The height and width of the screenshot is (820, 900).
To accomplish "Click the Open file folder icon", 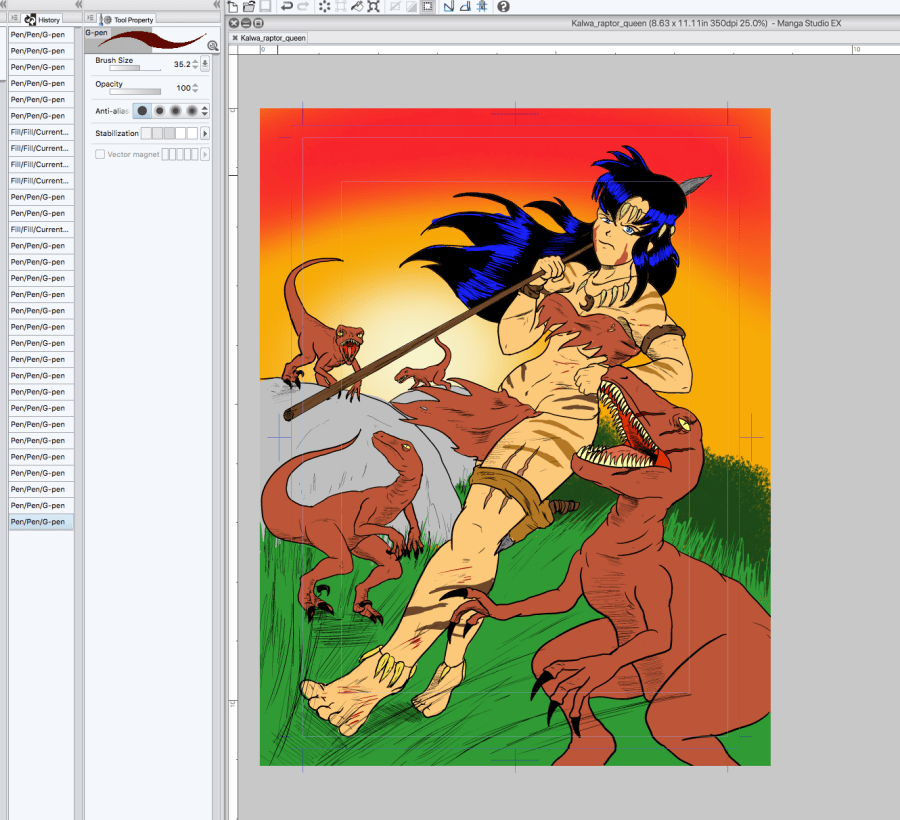I will pyautogui.click(x=249, y=6).
